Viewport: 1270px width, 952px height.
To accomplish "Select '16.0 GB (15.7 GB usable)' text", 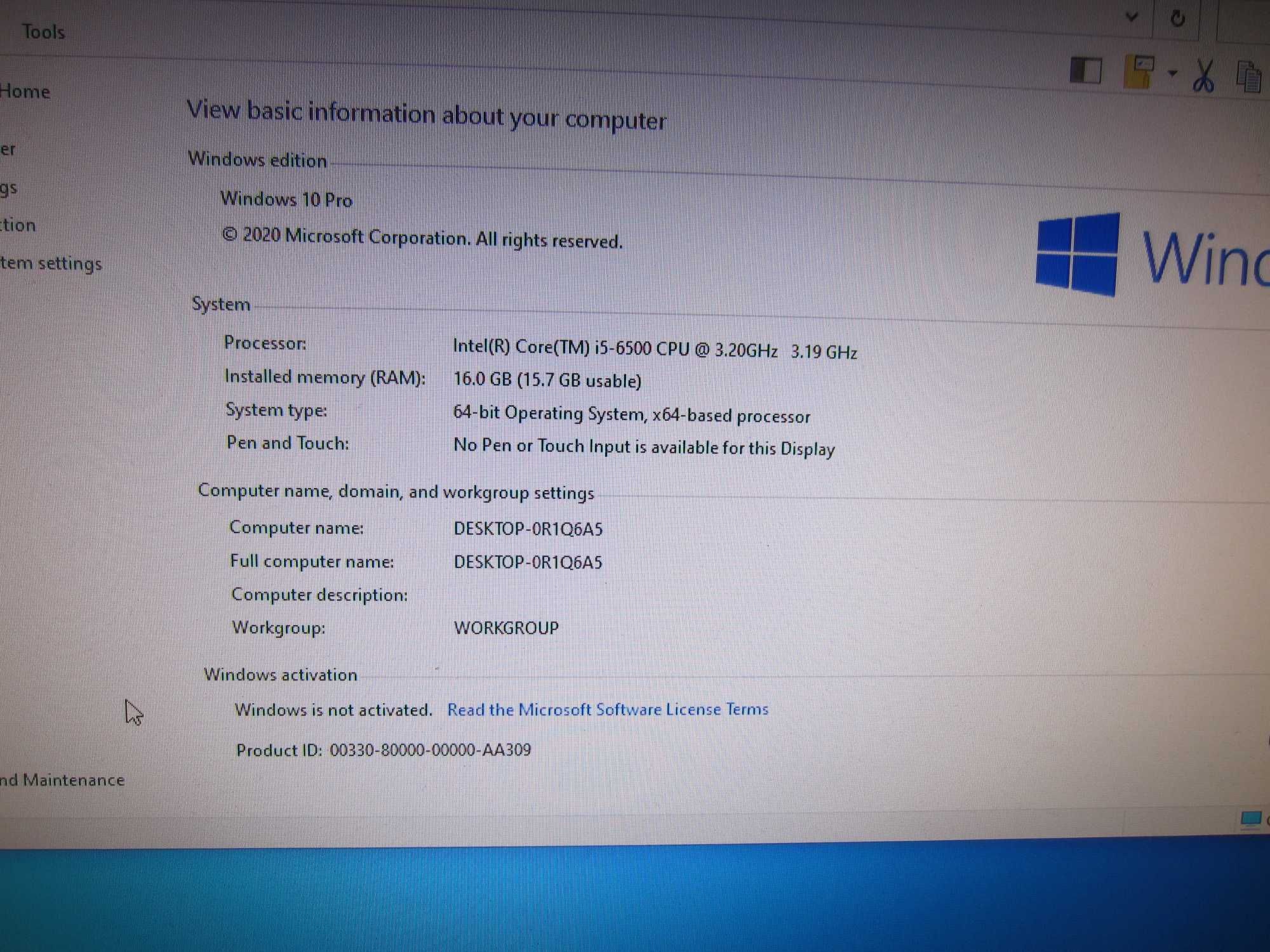I will tap(547, 380).
